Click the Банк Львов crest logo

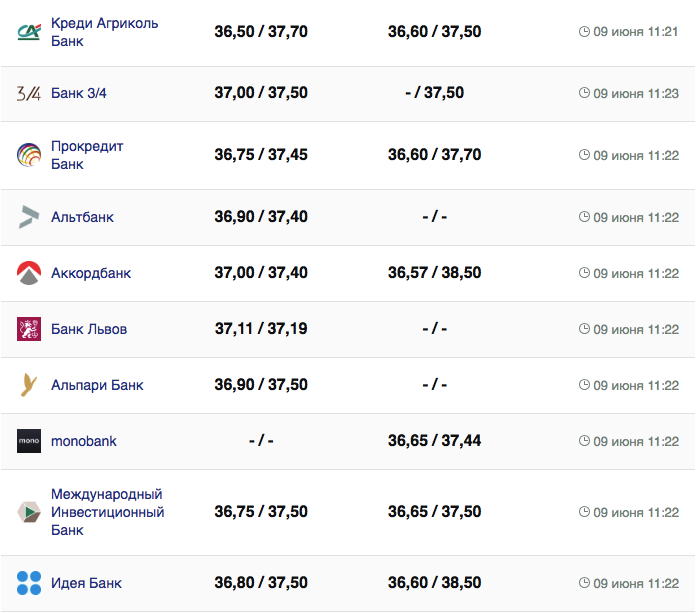pos(29,329)
